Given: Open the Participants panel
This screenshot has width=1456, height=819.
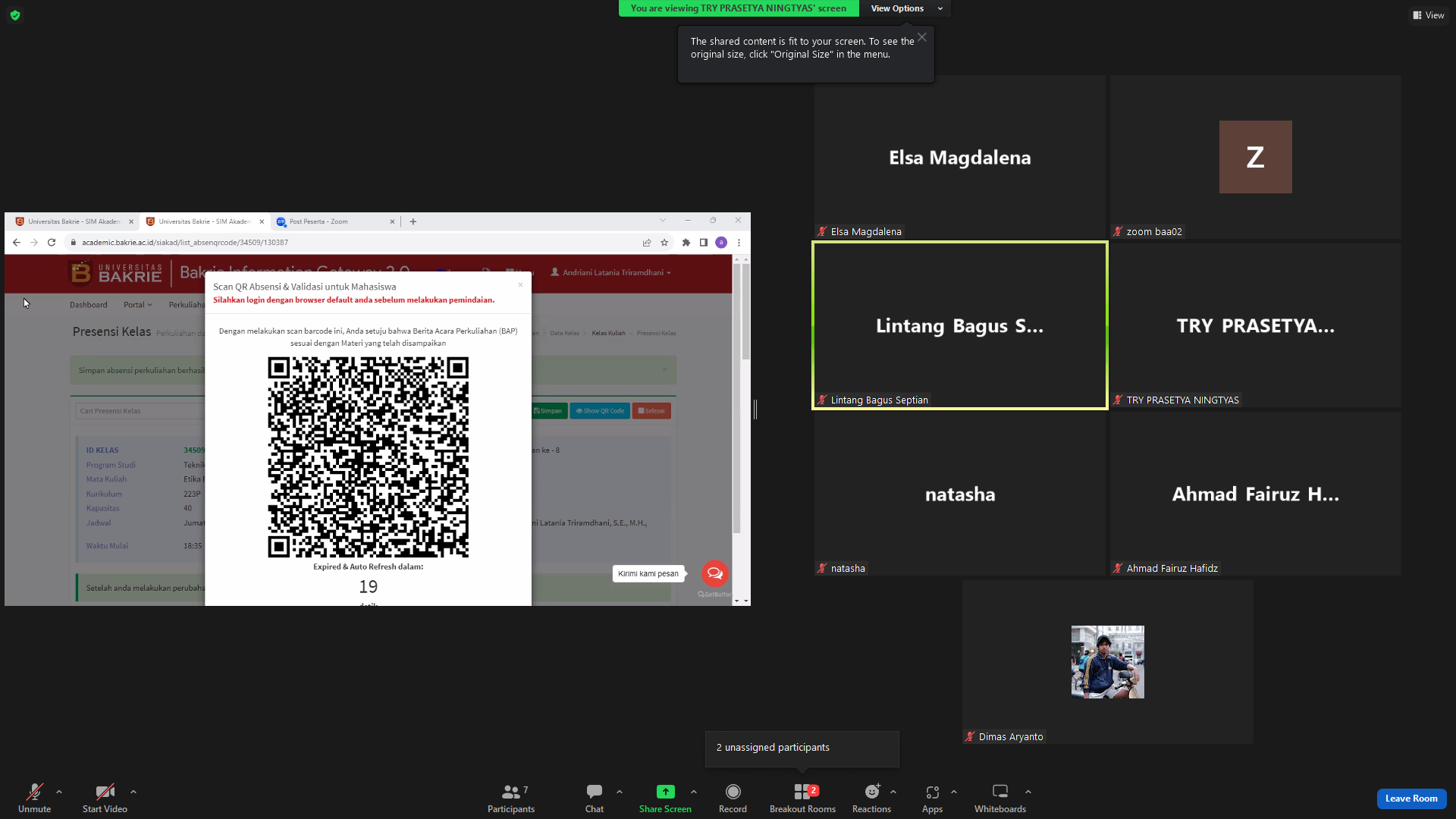Looking at the screenshot, I should pyautogui.click(x=511, y=799).
